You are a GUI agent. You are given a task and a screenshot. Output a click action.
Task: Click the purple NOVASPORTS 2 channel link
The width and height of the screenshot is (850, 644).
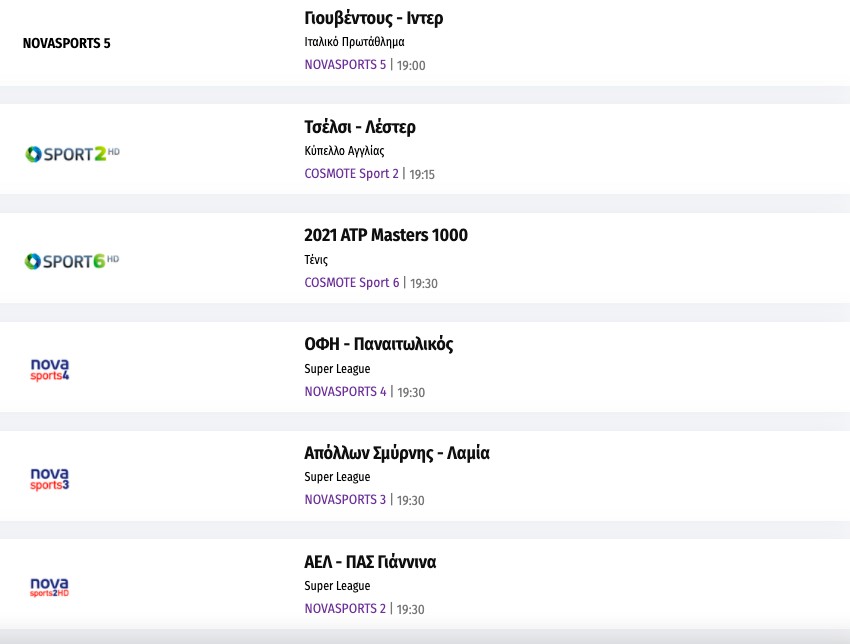(345, 609)
